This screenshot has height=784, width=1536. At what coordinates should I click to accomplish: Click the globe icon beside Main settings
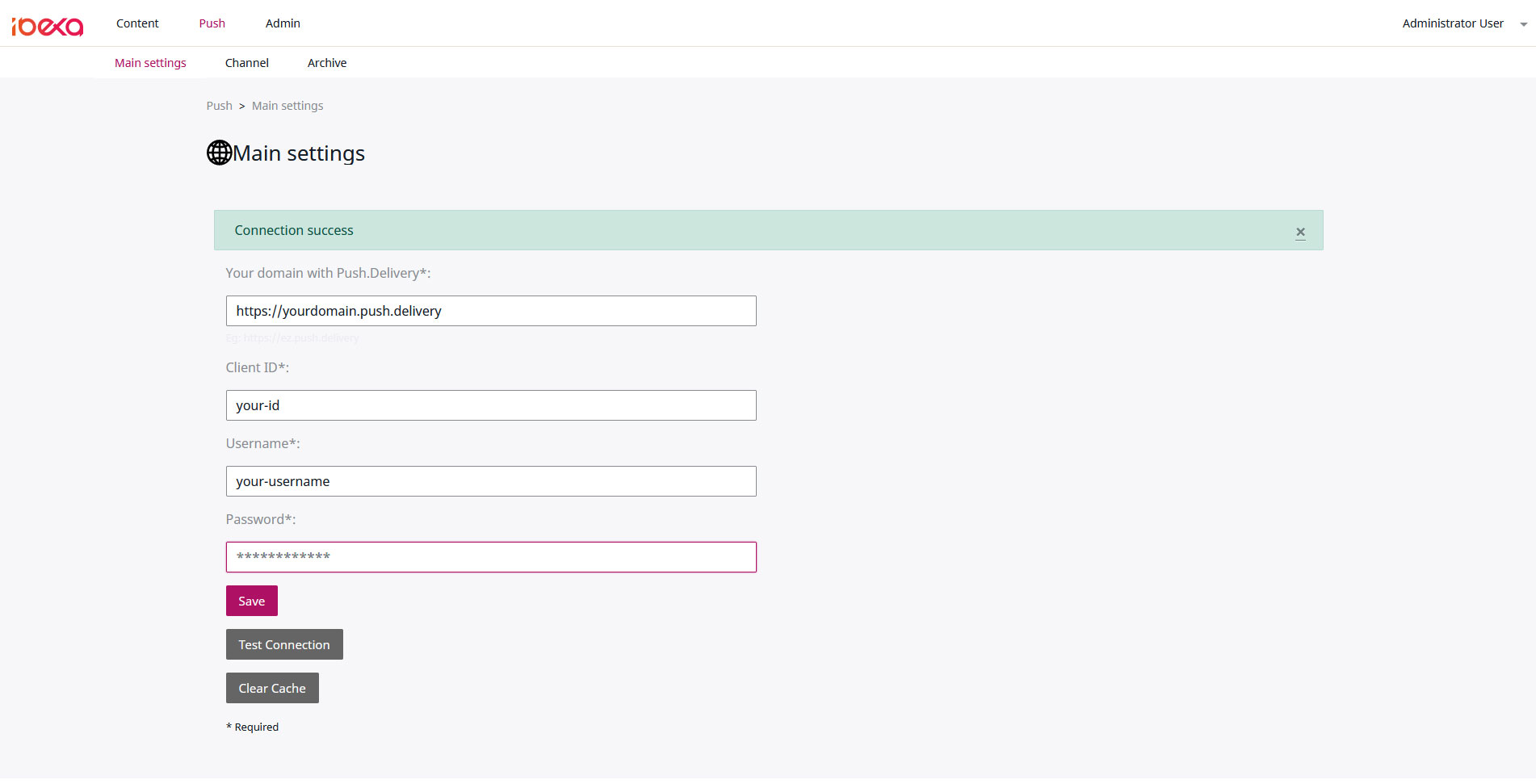219,153
